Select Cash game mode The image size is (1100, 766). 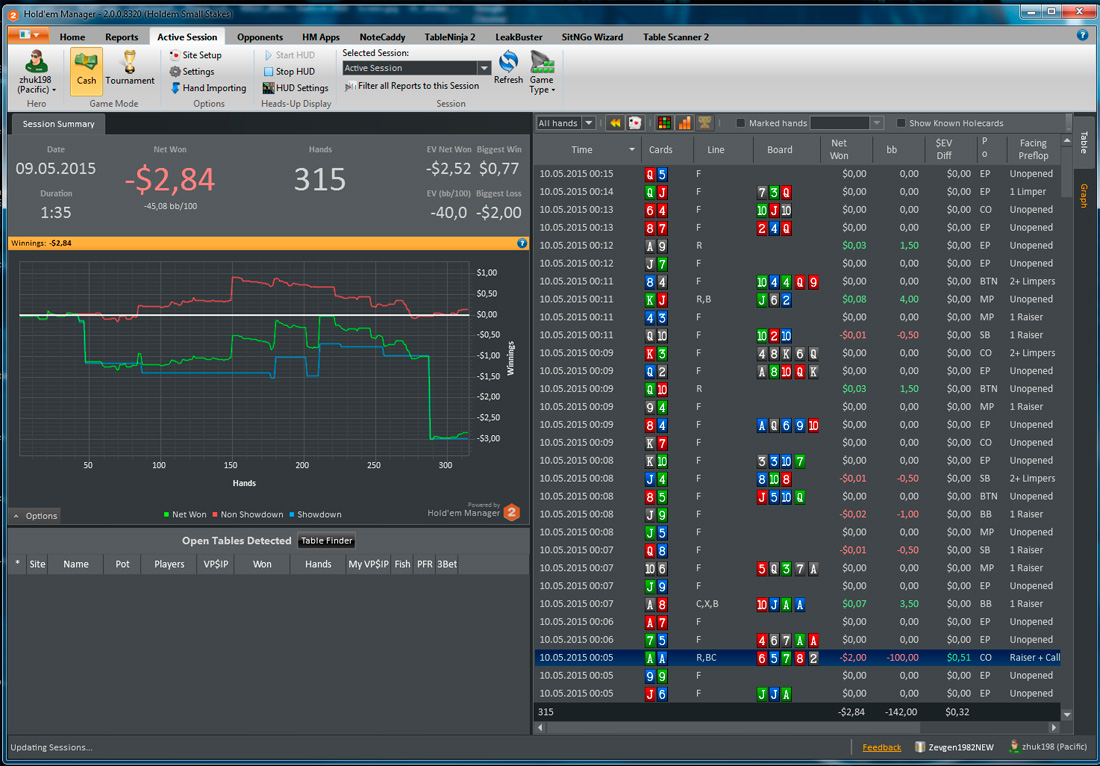pos(86,71)
